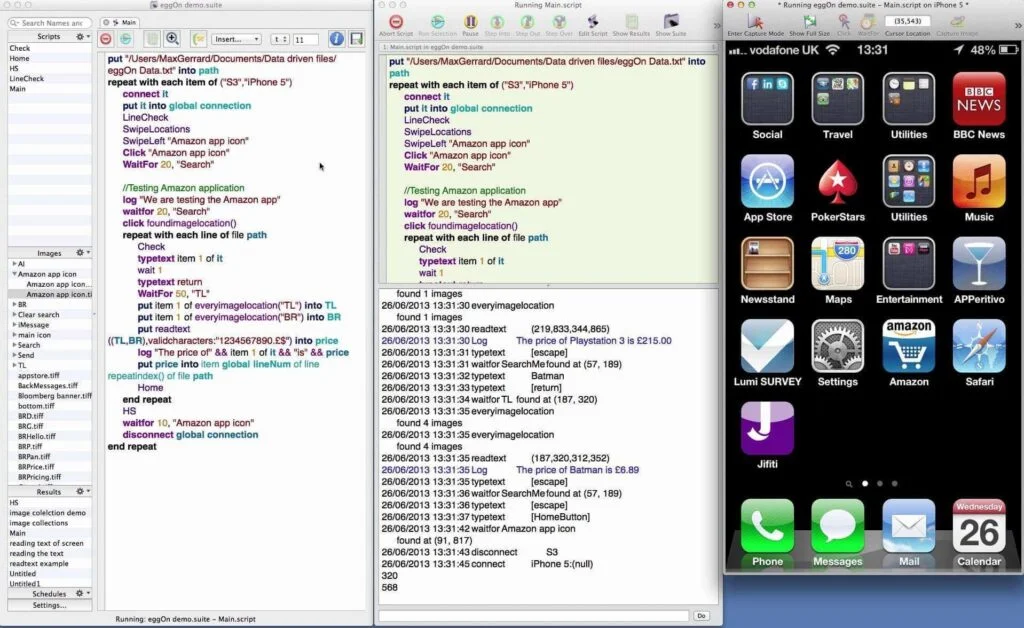Viewport: 1024px width, 628px height.
Task: Click Show Full Size in viewer toolbar
Action: [x=809, y=25]
